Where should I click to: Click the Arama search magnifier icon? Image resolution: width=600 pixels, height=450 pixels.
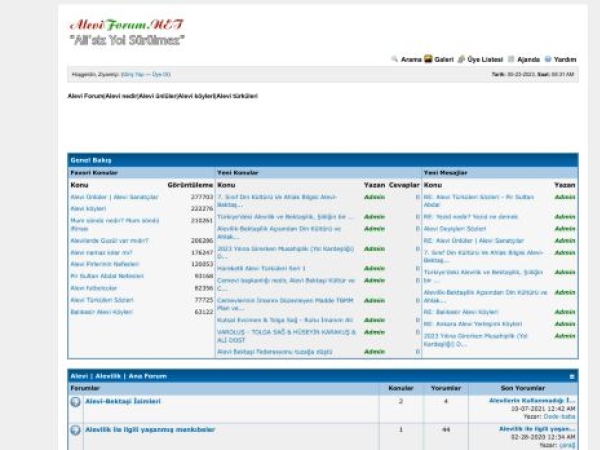pyautogui.click(x=395, y=59)
